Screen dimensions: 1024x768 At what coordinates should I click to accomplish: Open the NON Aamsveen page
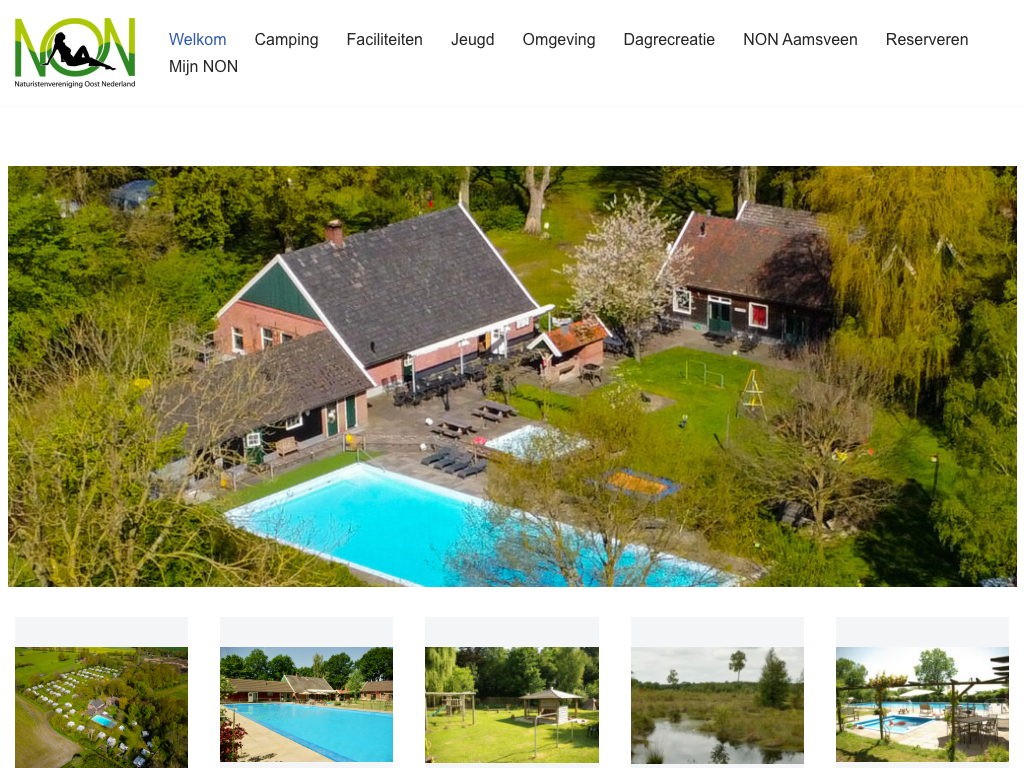pyautogui.click(x=800, y=39)
